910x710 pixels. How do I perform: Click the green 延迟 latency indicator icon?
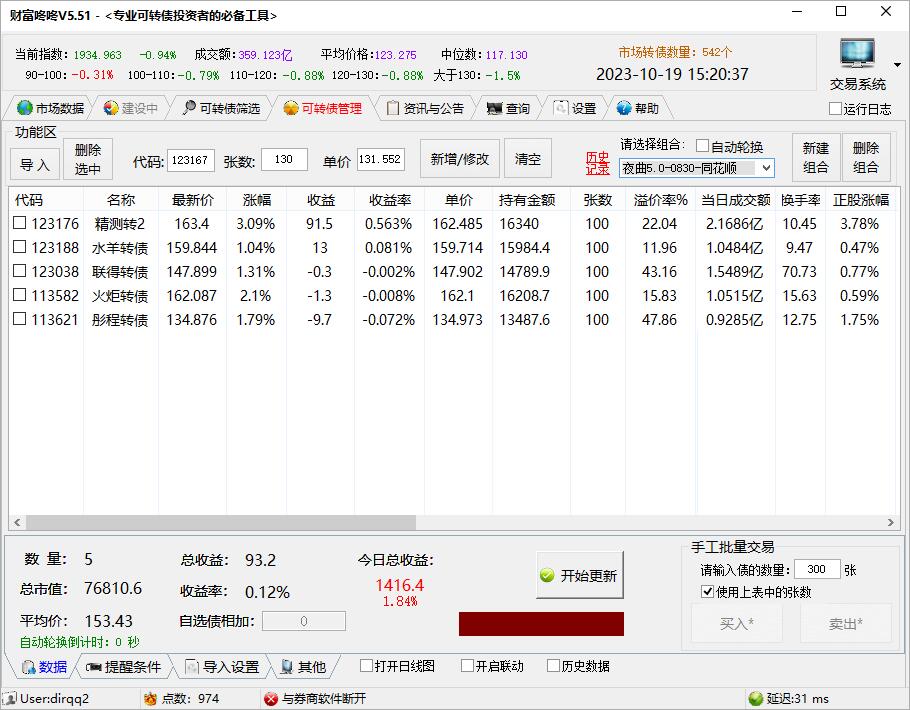click(x=755, y=699)
